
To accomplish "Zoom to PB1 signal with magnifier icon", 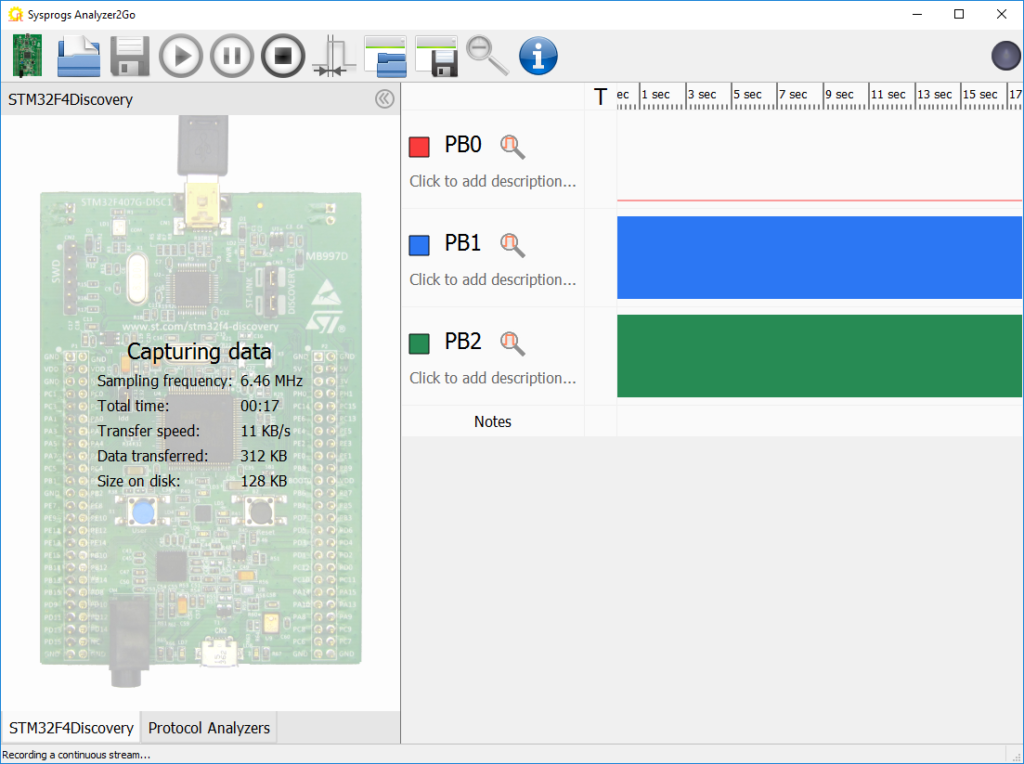I will click(512, 245).
